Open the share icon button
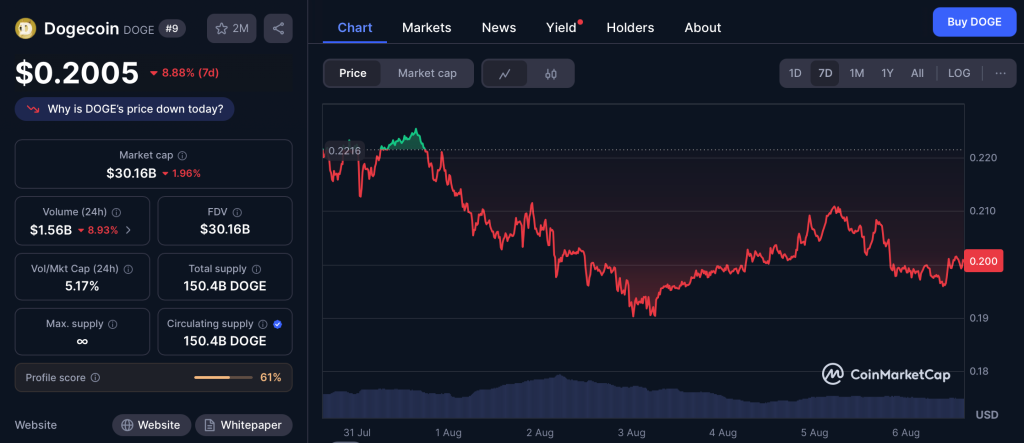The image size is (1024, 443). coord(278,28)
